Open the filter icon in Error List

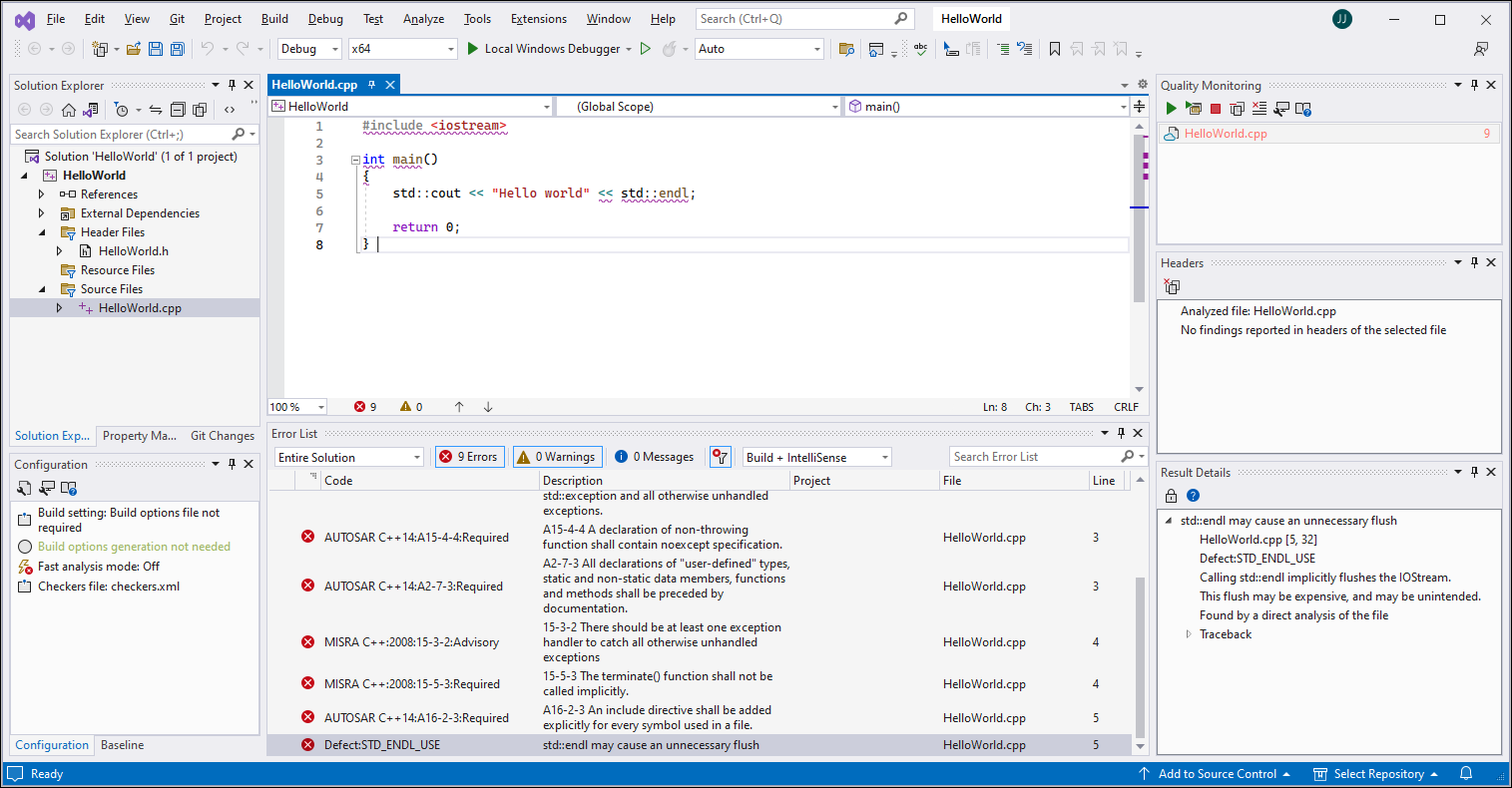coord(720,456)
